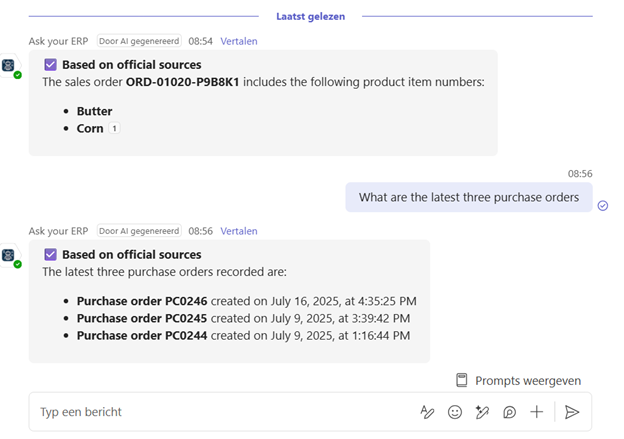Image resolution: width=624 pixels, height=439 pixels.
Task: Click Prompts weergeven button
Action: (518, 380)
